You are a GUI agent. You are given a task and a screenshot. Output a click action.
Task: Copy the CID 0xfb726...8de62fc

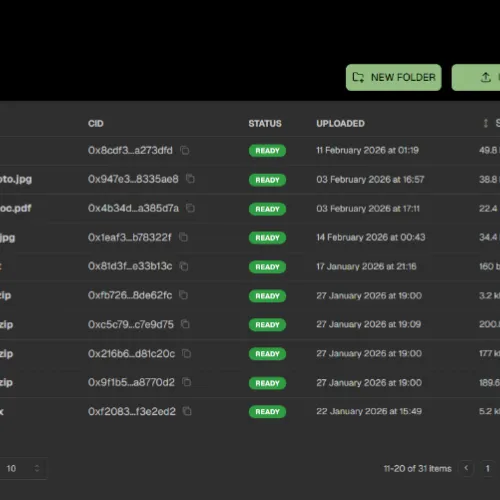pos(183,295)
